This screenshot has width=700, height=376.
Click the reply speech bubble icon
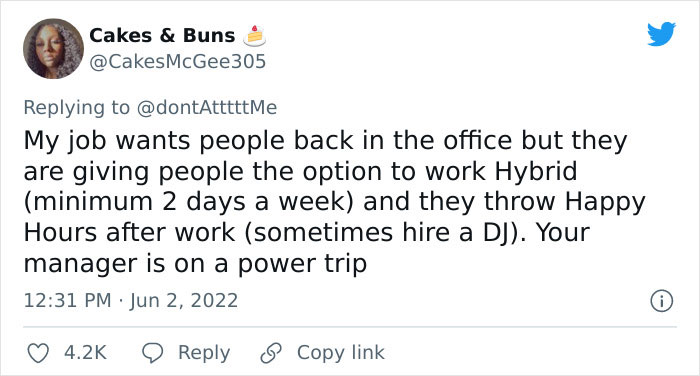pos(152,353)
